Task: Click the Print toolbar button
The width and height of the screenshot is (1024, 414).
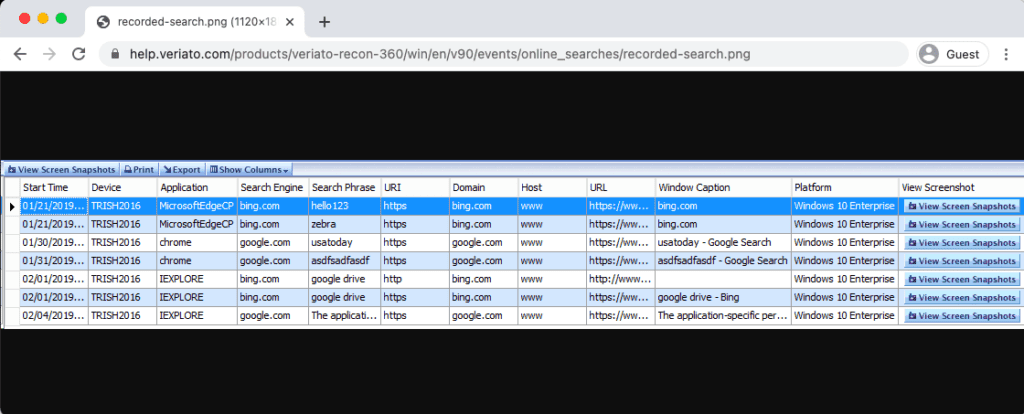Action: pos(139,170)
